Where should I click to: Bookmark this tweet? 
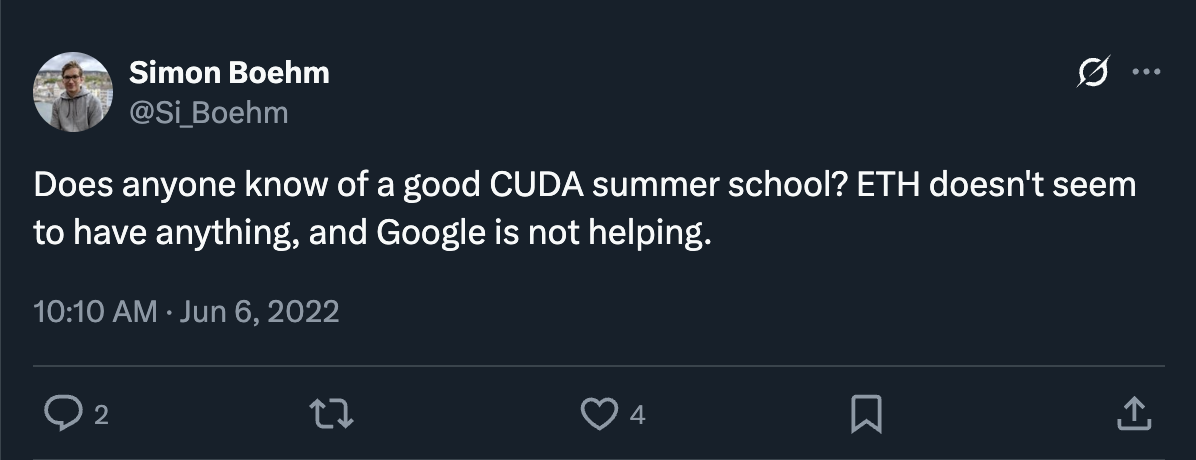click(866, 414)
